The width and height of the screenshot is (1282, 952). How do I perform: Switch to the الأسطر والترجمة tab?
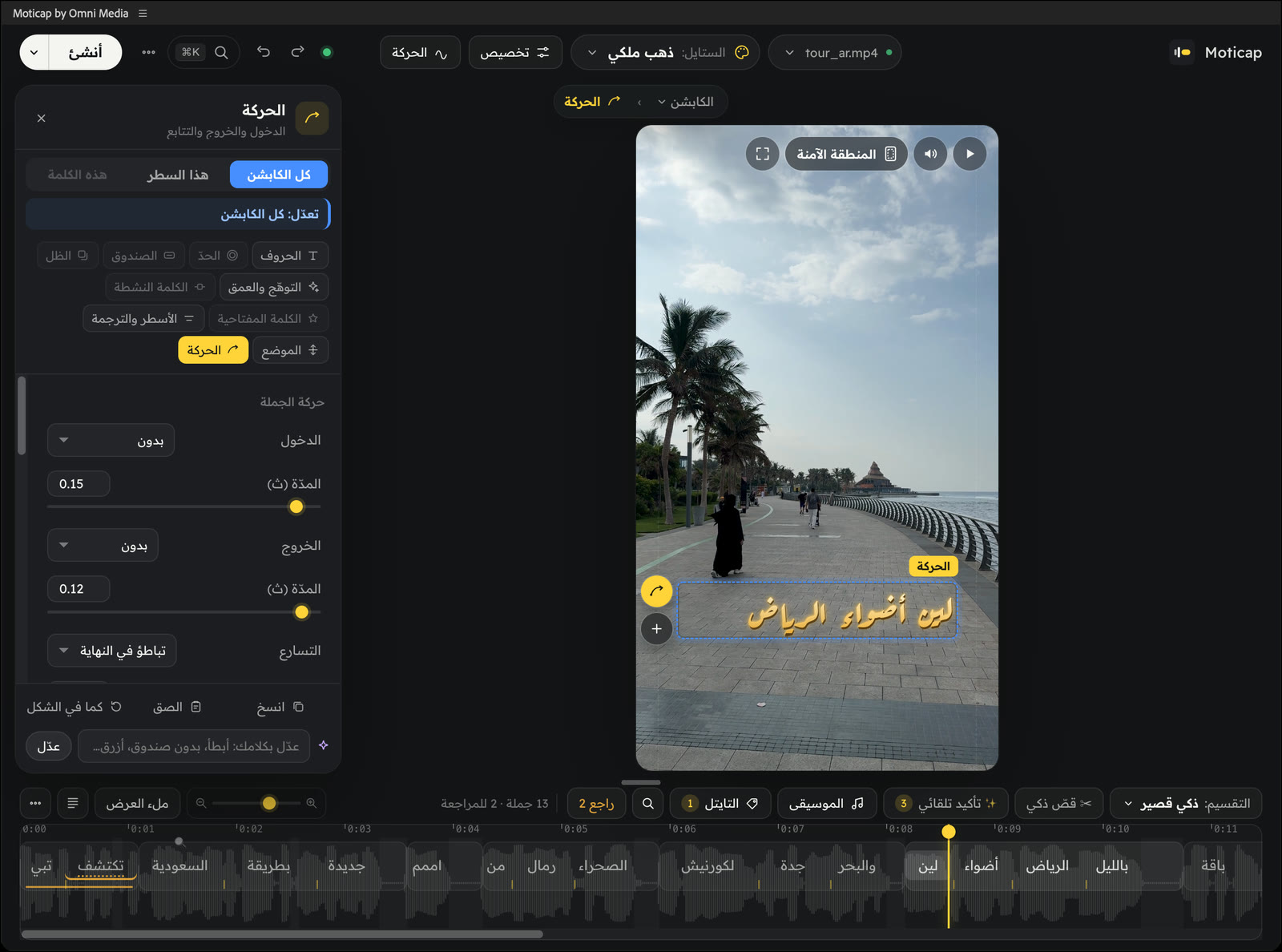point(143,318)
